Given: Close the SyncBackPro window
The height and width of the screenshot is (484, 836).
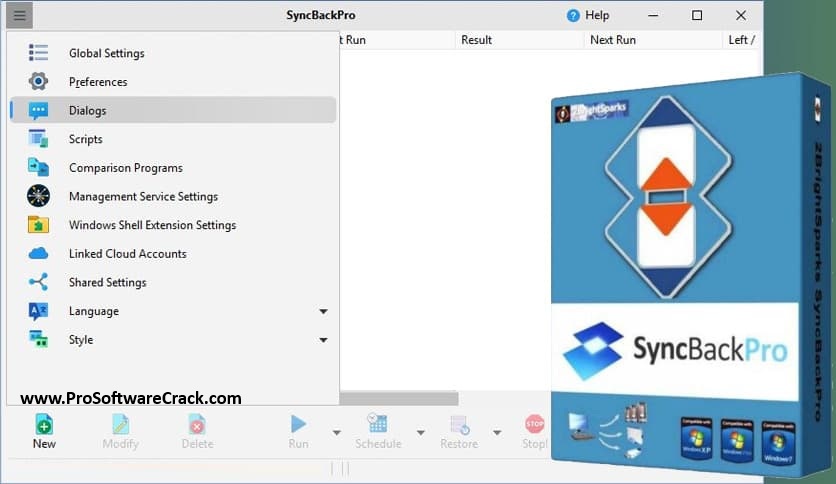Looking at the screenshot, I should pos(741,15).
